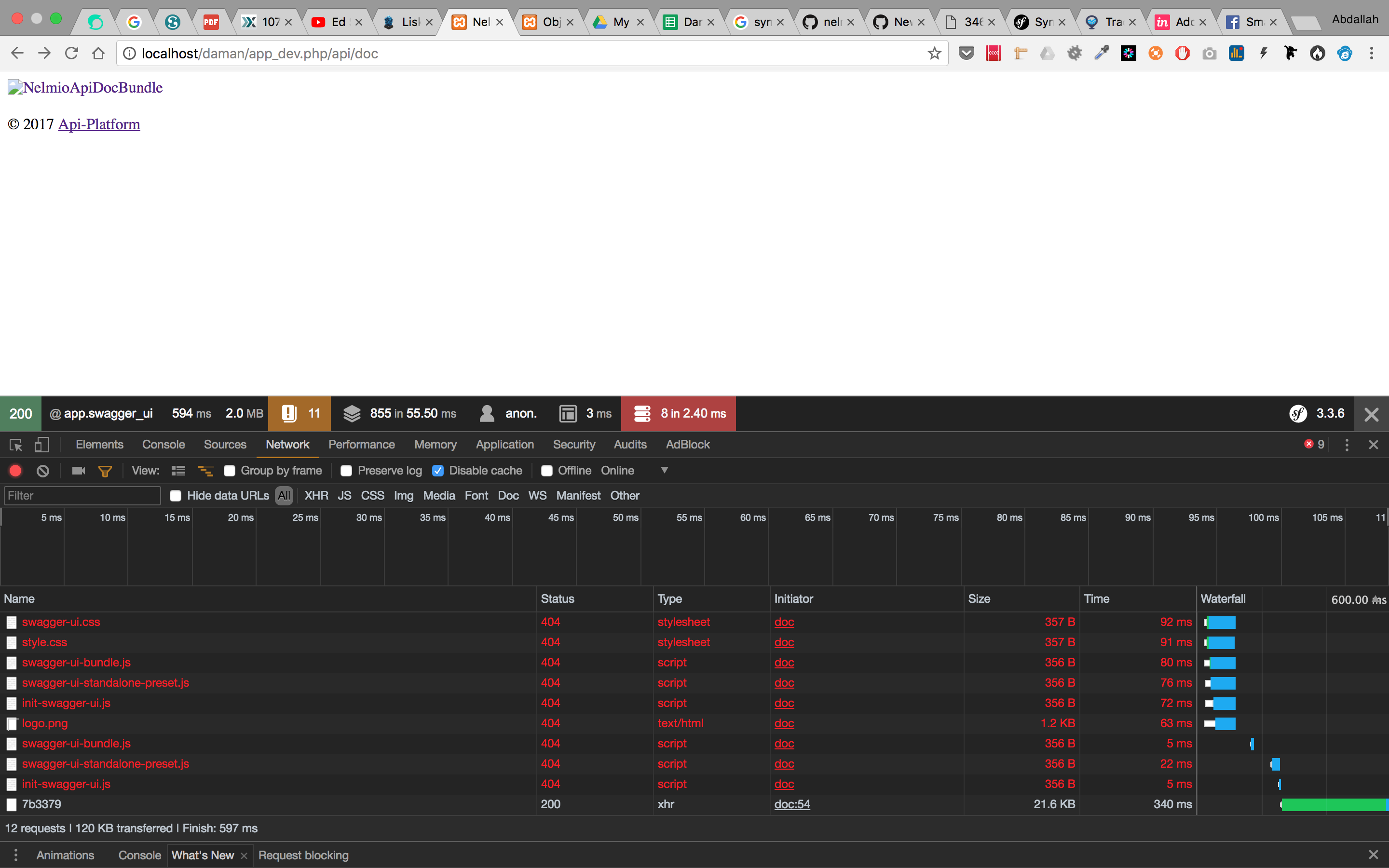Open the Twig 3 ms panel
The image size is (1389, 868).
click(x=585, y=413)
